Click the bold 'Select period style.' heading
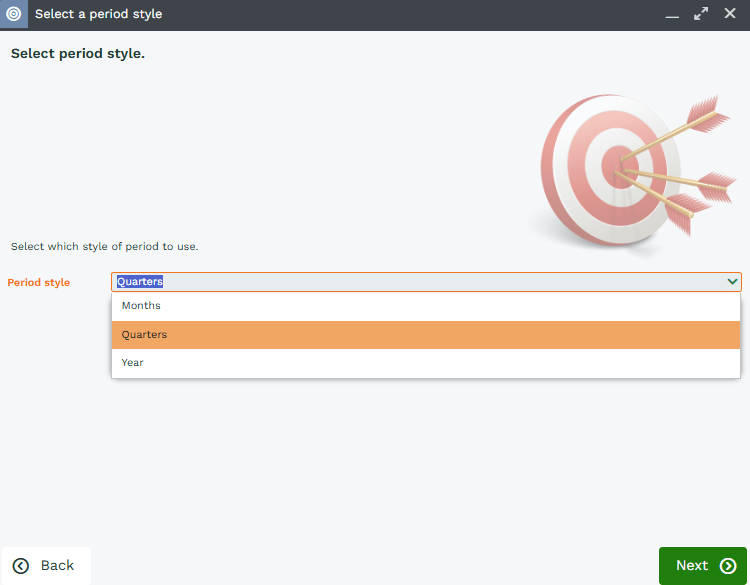 pyautogui.click(x=78, y=54)
